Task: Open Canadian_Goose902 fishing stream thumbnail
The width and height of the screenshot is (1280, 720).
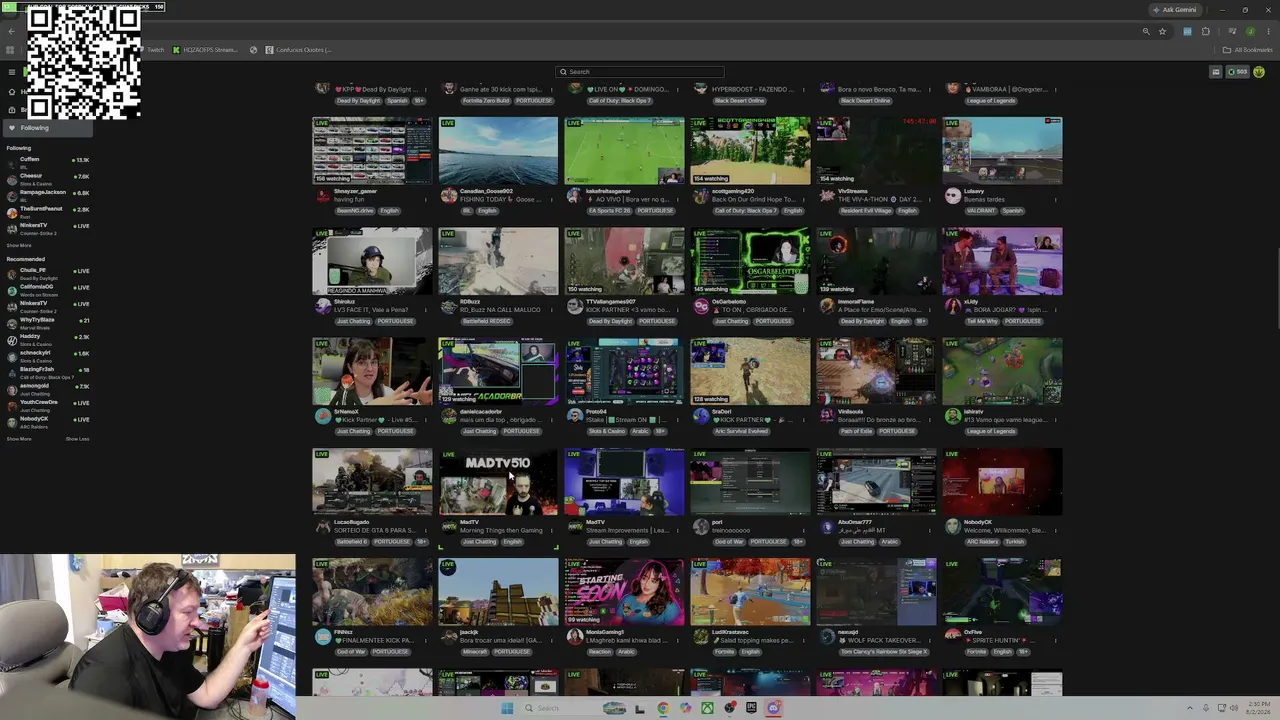Action: tap(498, 151)
